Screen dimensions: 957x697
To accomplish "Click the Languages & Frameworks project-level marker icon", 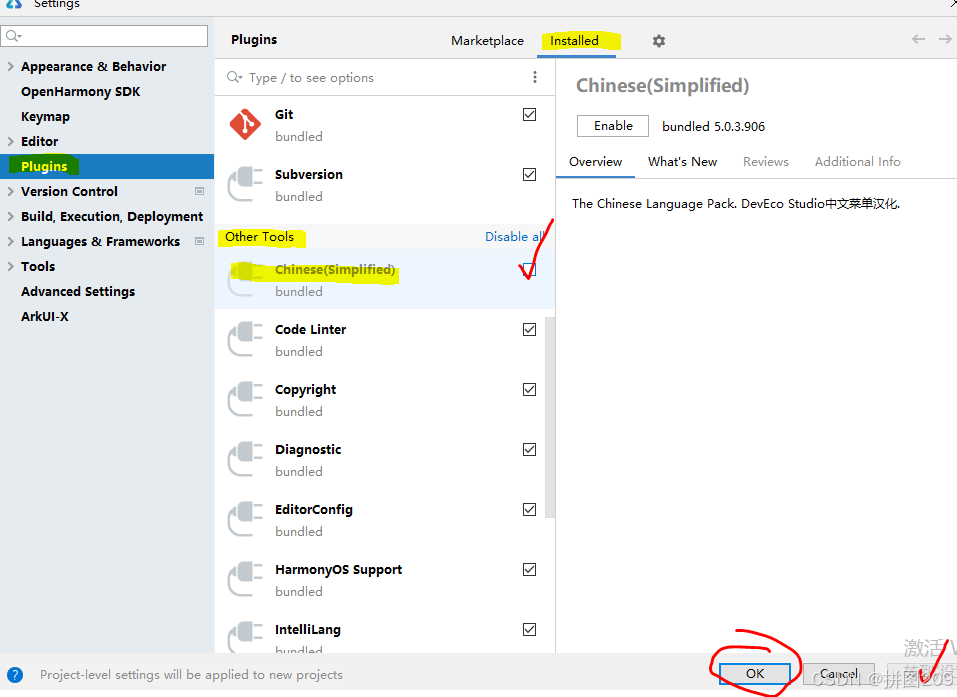I will pos(199,241).
